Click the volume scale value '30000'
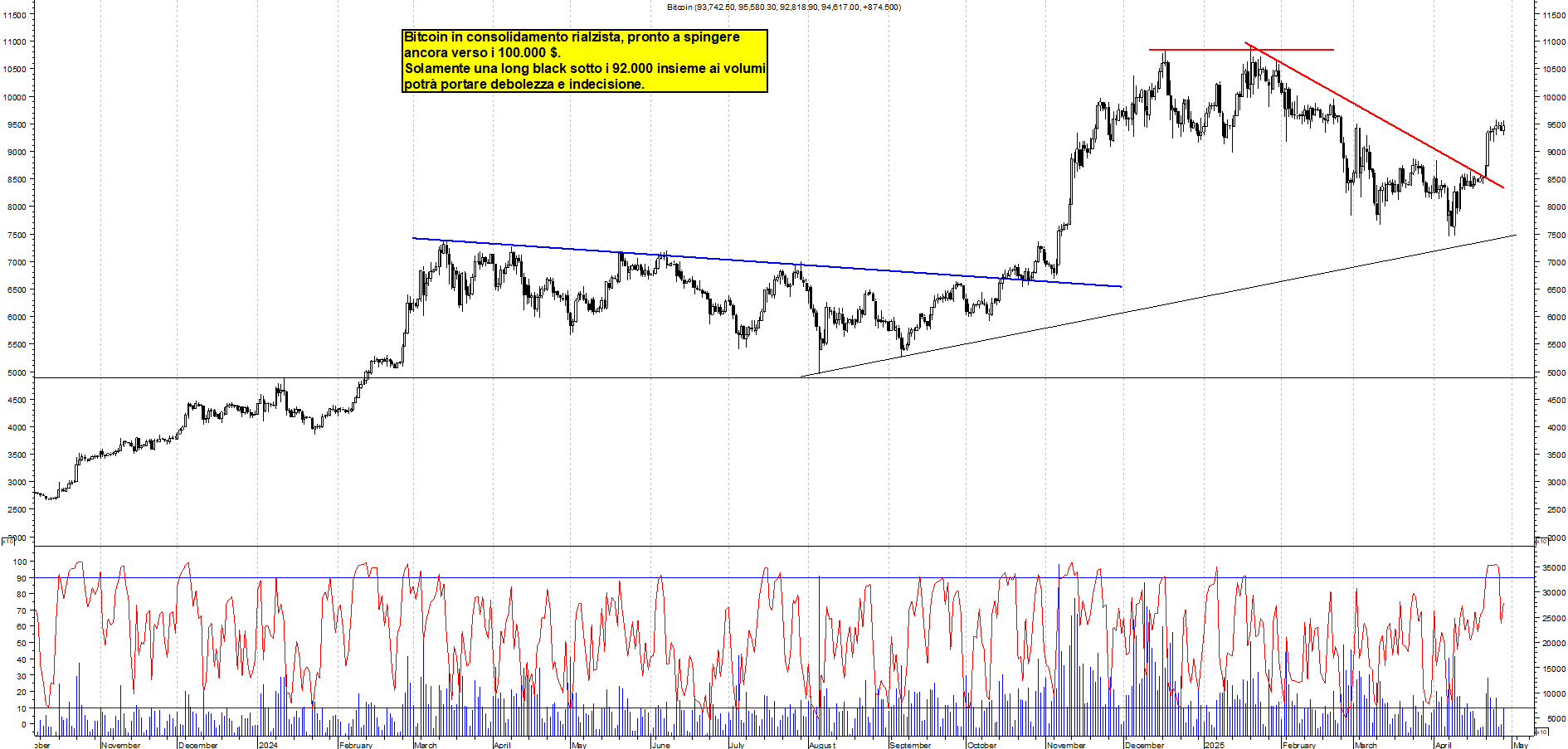 click(x=1554, y=593)
